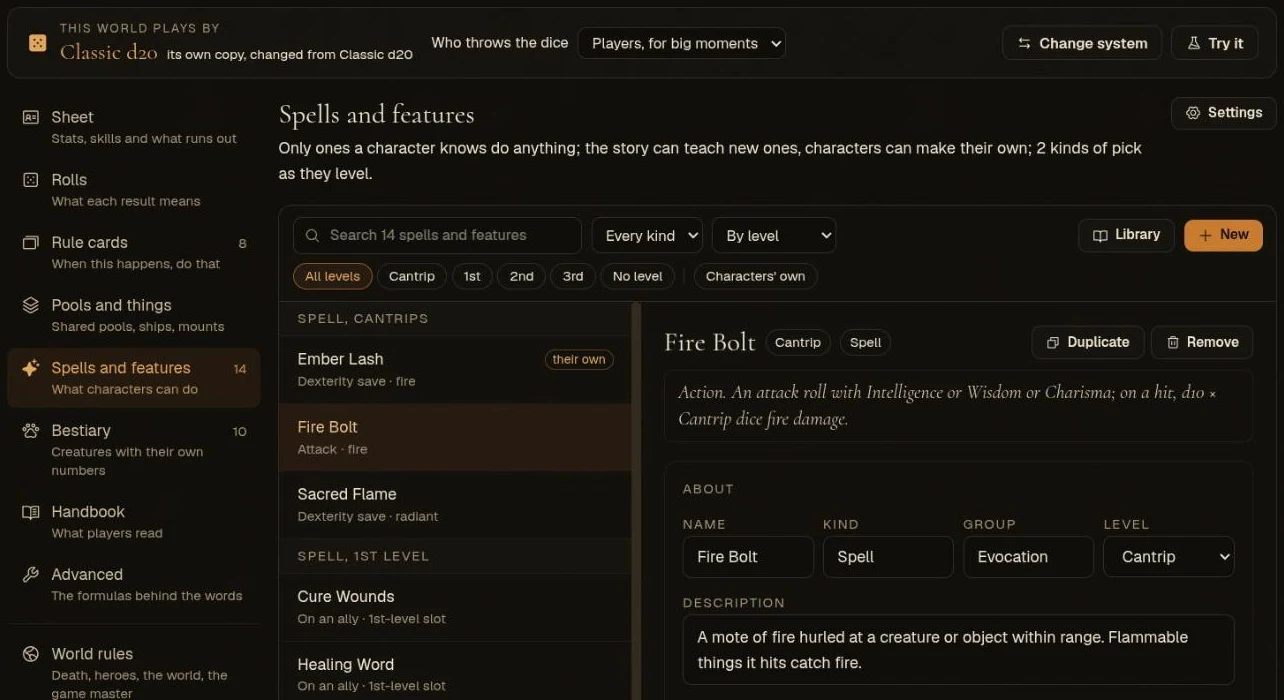Select Sacred Flame in the spell list

tap(455, 504)
